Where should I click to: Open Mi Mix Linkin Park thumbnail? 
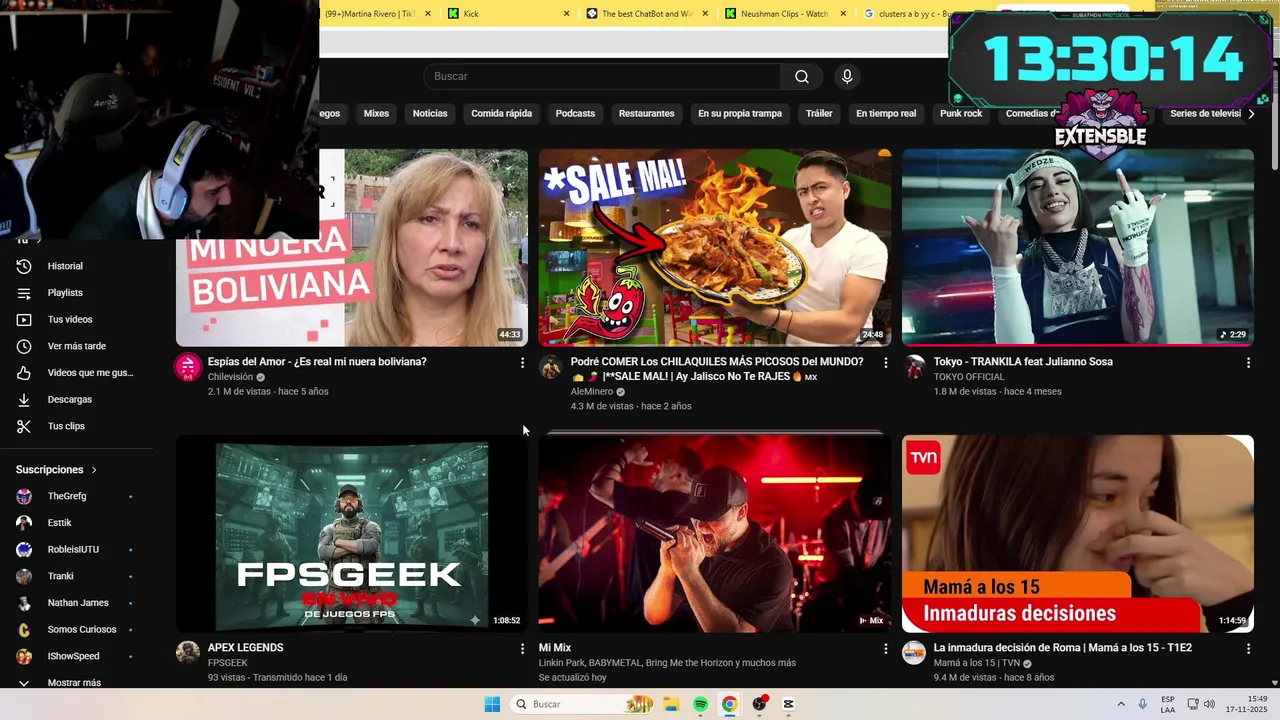coord(715,534)
